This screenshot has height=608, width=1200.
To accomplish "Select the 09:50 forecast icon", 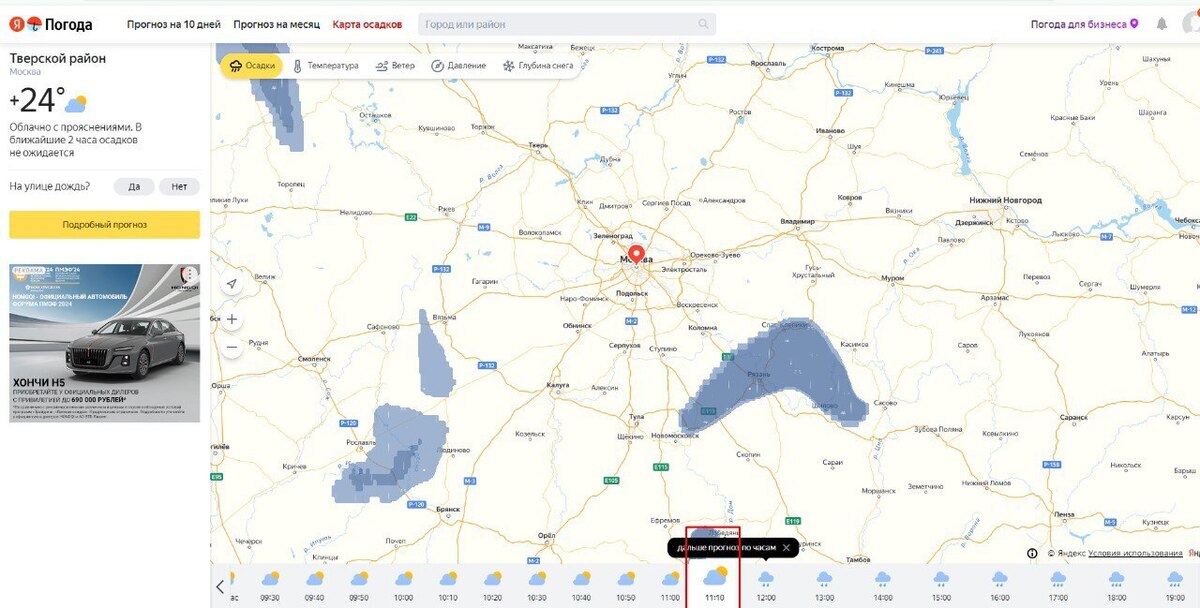I will 359,579.
